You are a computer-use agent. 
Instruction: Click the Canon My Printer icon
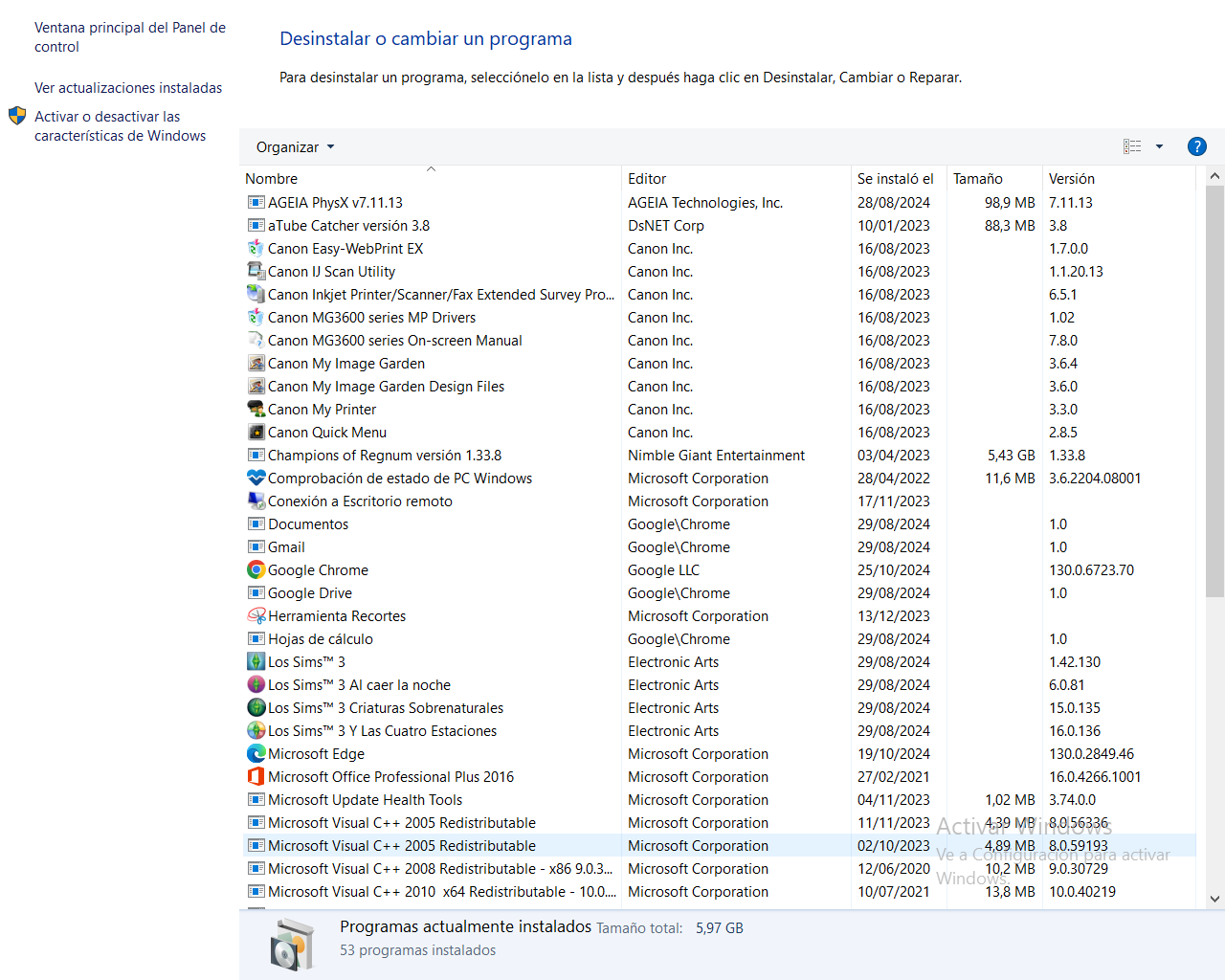point(256,409)
